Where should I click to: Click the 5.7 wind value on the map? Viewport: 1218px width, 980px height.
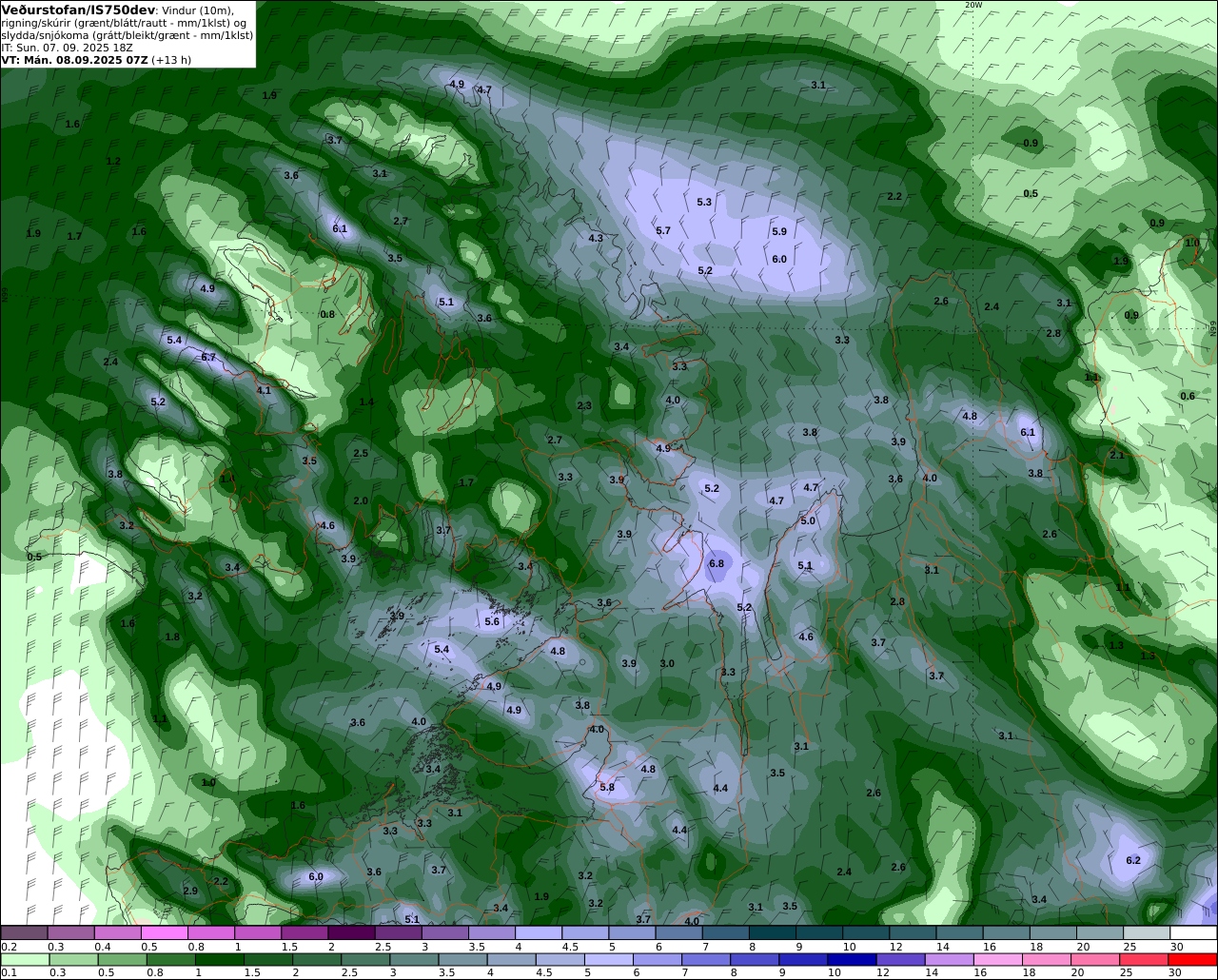(x=663, y=230)
